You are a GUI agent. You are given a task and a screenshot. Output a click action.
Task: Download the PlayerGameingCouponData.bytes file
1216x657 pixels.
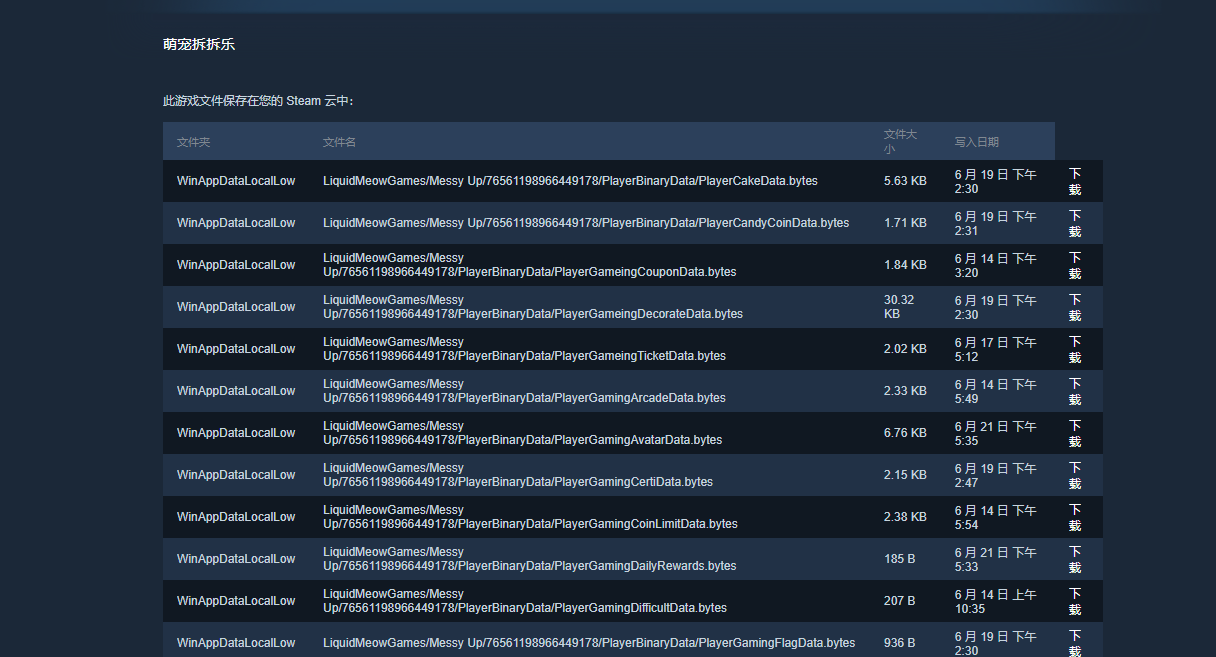[1075, 265]
